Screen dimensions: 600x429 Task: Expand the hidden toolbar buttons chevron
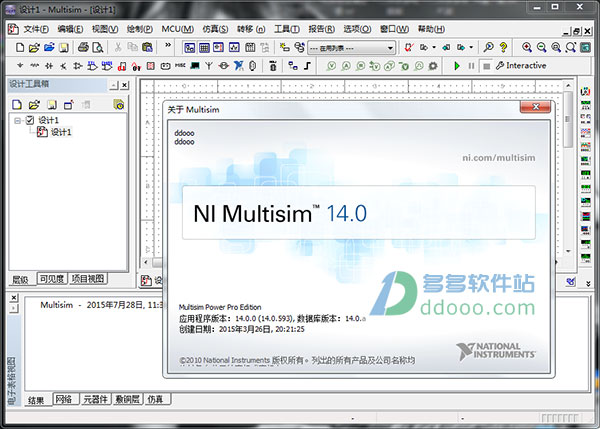click(168, 46)
